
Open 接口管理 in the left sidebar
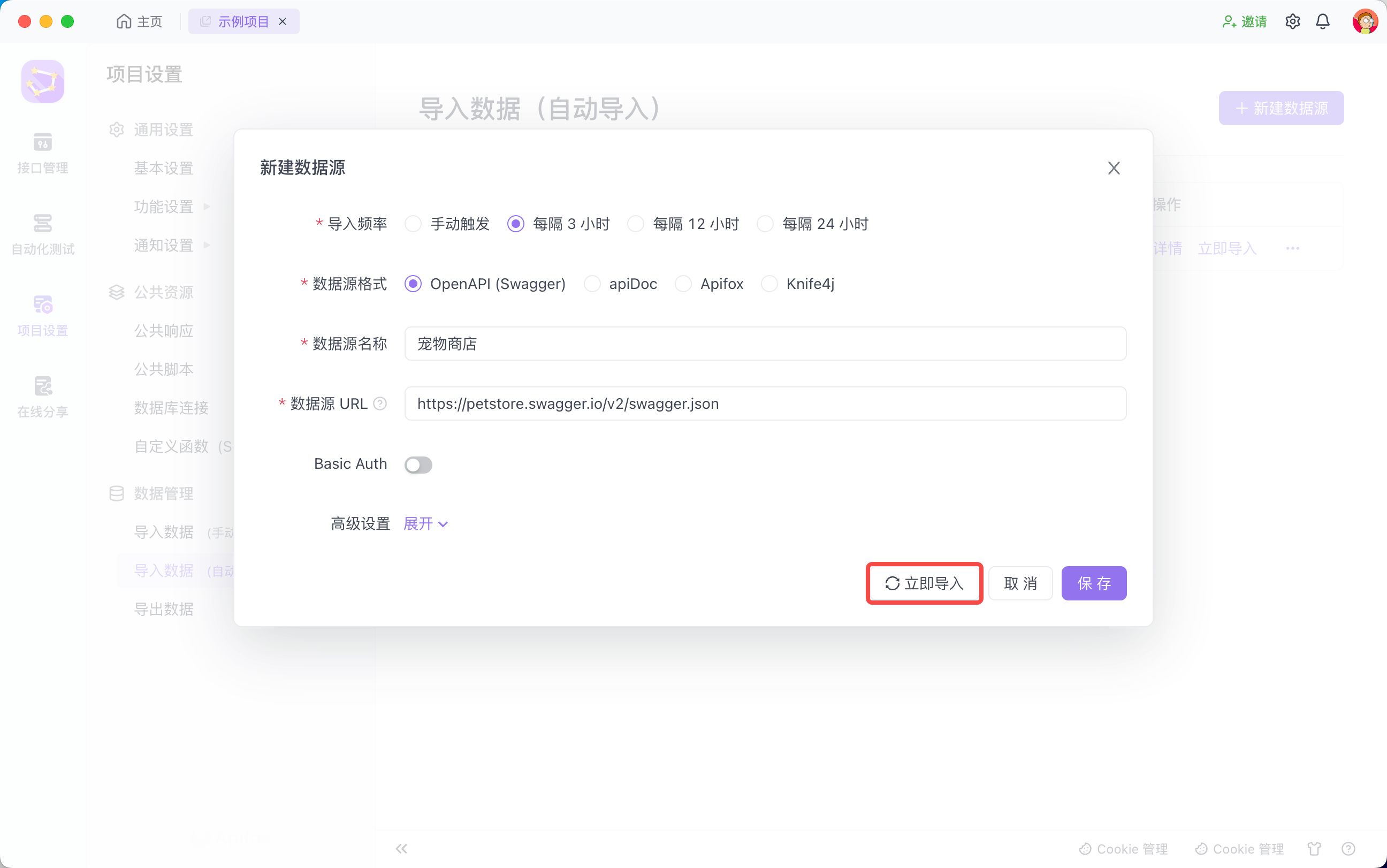click(x=42, y=153)
